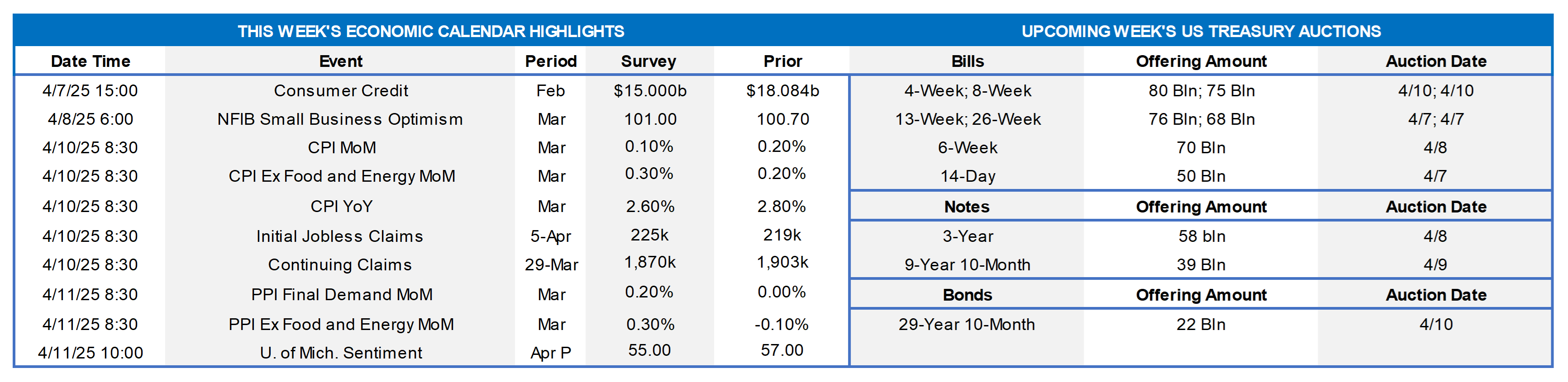
Task: Click the PPI Final Demand MoM cell
Action: [x=342, y=294]
